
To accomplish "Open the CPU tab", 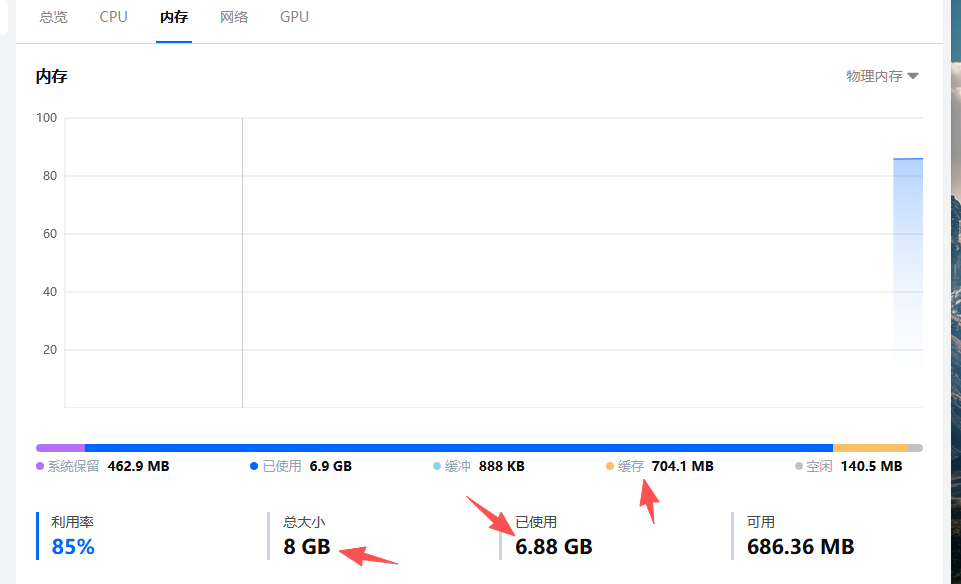I will (114, 17).
